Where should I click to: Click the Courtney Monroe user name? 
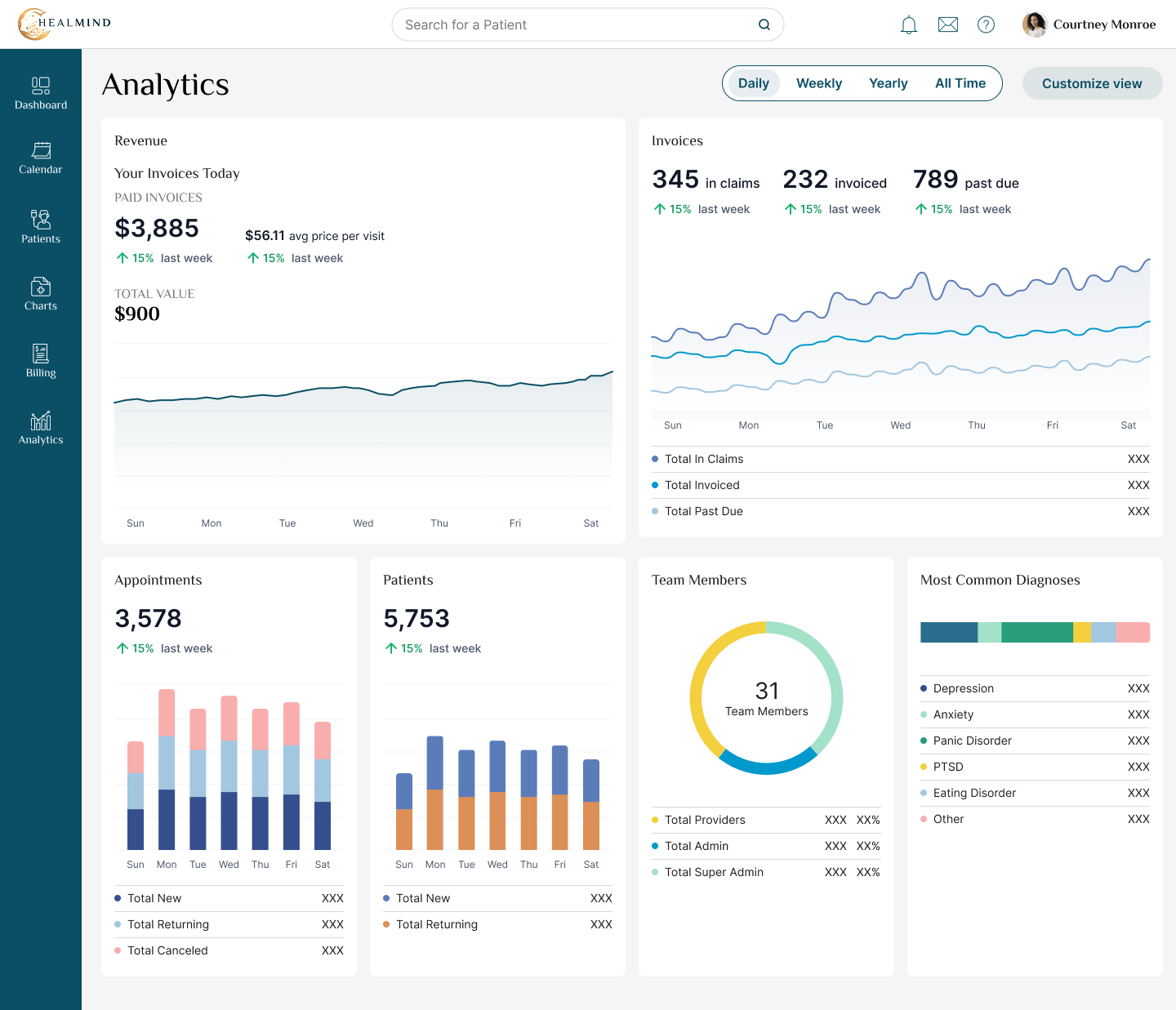(x=1105, y=24)
